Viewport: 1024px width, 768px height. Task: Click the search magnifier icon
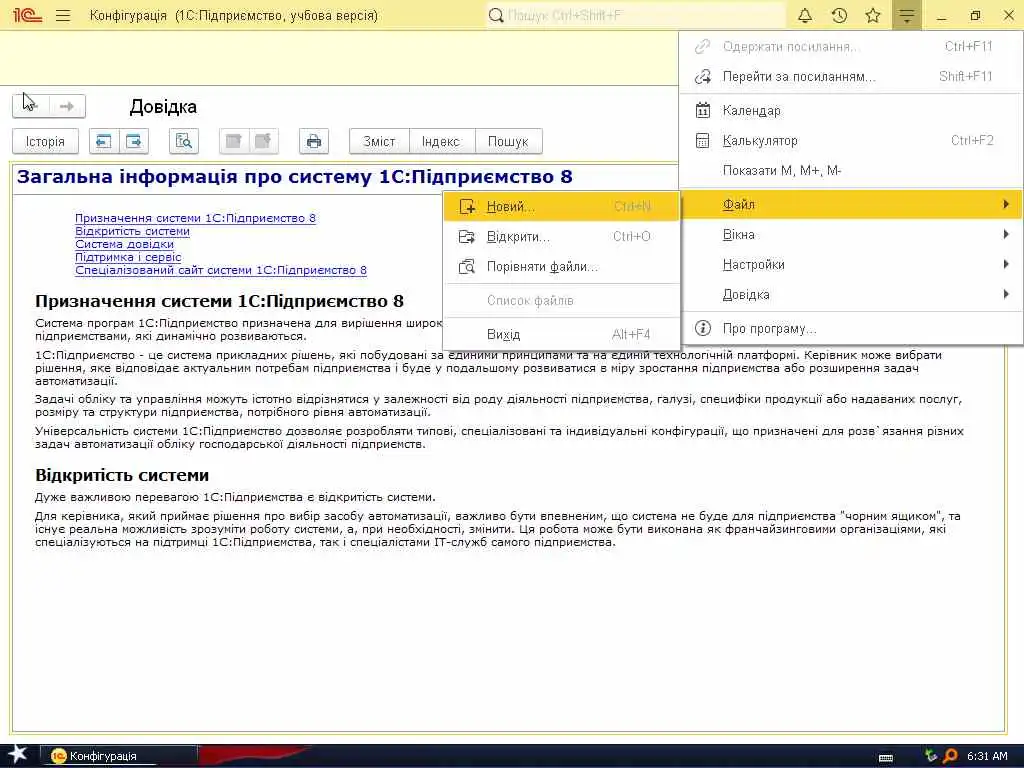pyautogui.click(x=496, y=15)
